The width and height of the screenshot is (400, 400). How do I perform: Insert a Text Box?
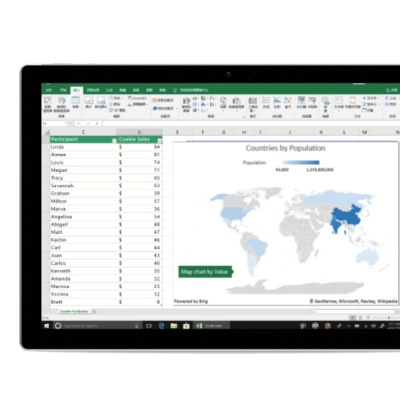(x=339, y=103)
